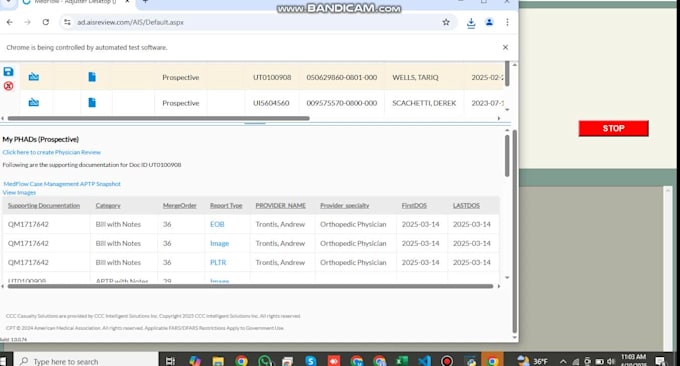Screen dimensions: 680x366
Task: Open the Python app taskbar icon
Action: coord(470,361)
